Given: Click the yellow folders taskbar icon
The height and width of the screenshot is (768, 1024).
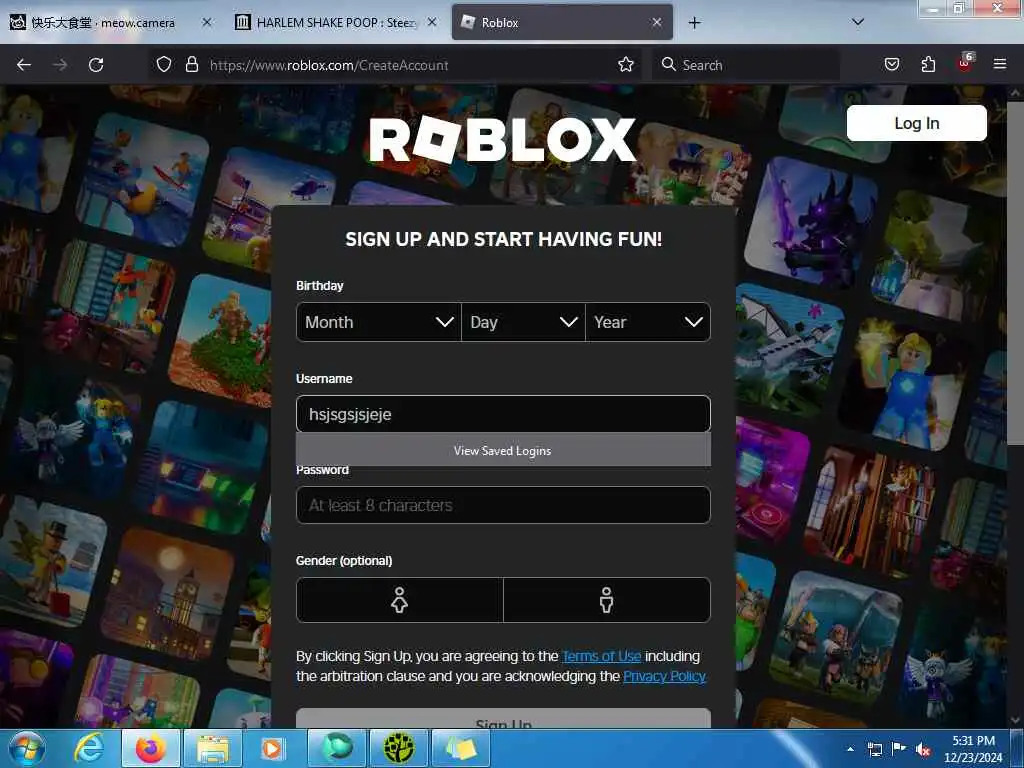Looking at the screenshot, I should coord(461,748).
